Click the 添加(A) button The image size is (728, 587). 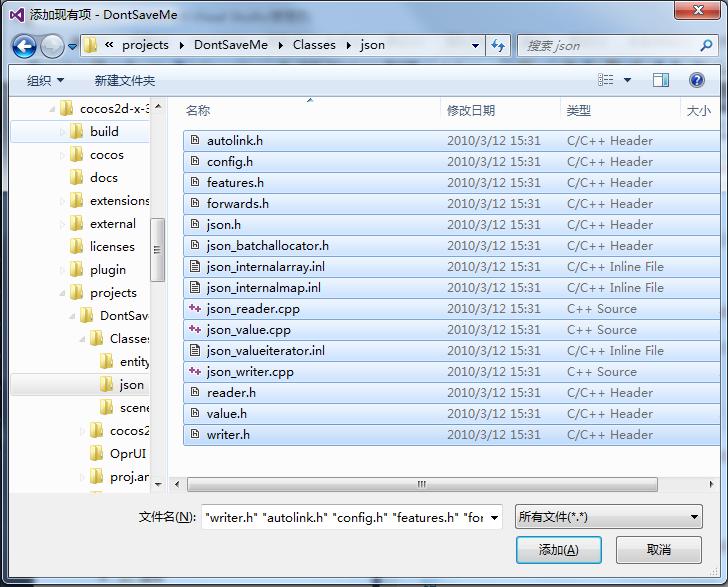559,550
